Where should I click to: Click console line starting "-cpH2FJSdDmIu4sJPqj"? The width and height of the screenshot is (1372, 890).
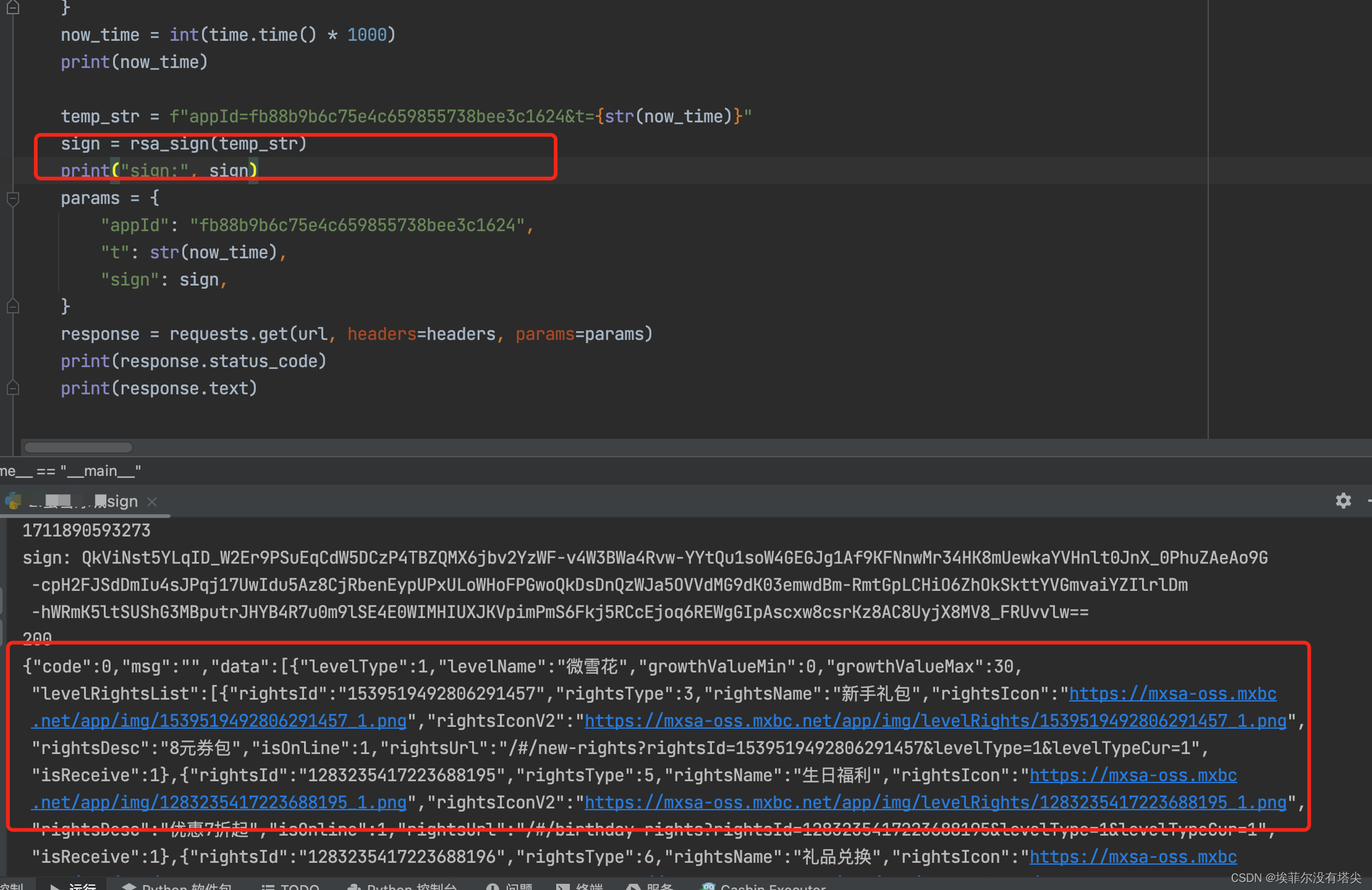610,585
